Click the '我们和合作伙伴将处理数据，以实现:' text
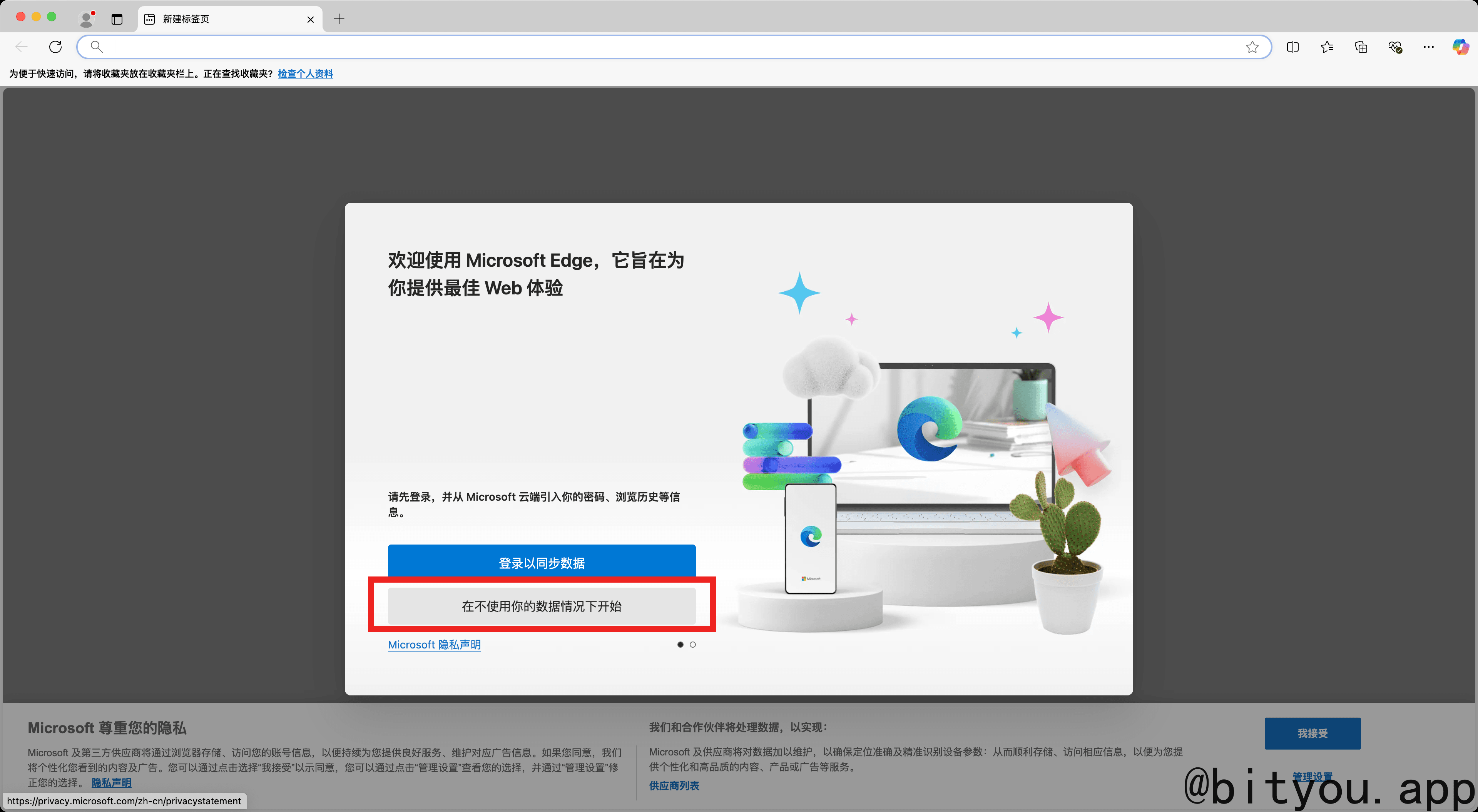The image size is (1478, 812). tap(738, 727)
